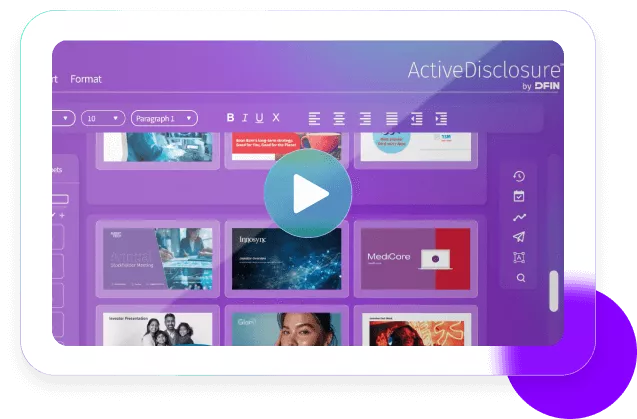Select the Annual Stockholder Meeting template
This screenshot has width=637, height=419.
tap(158, 259)
